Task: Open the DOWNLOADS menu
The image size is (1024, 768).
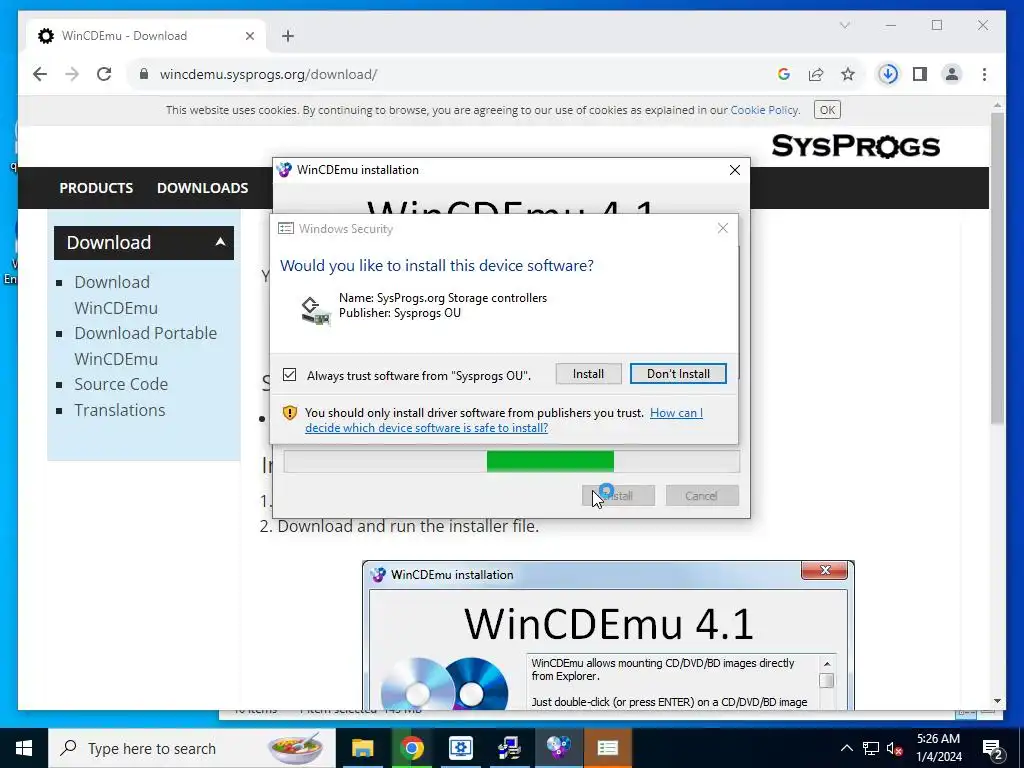Action: 202,188
